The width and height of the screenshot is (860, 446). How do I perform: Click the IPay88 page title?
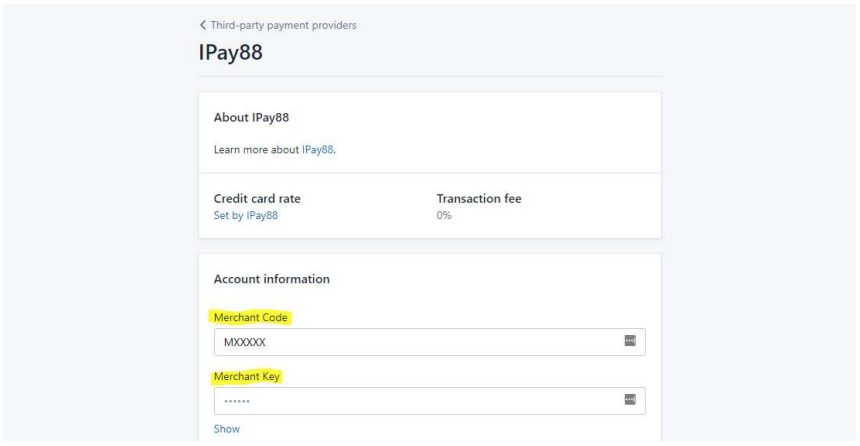click(230, 53)
